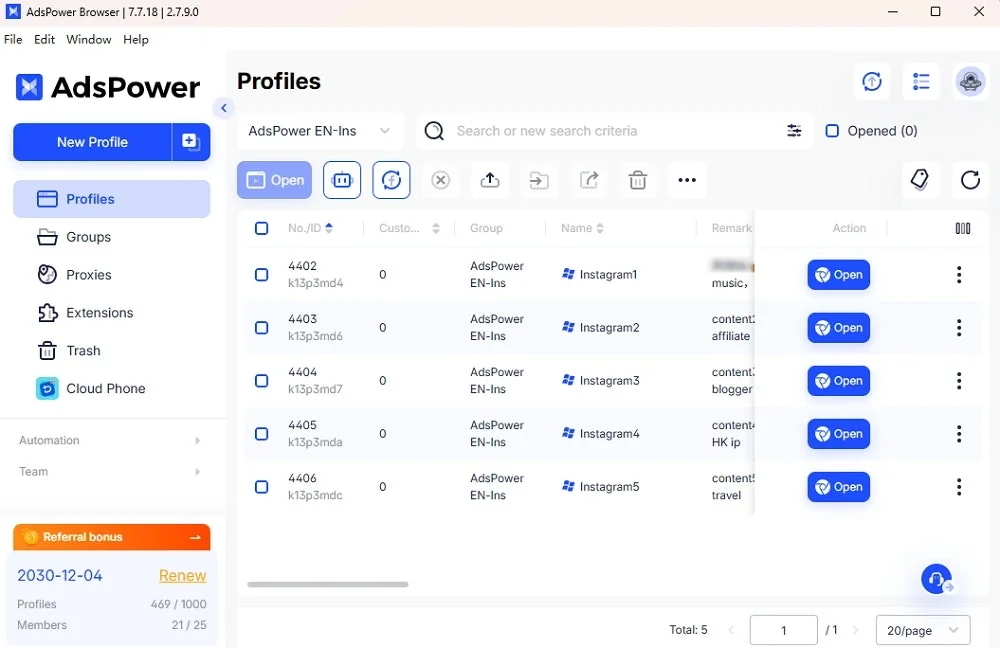
Task: Open tag management with the tag icon
Action: [920, 180]
